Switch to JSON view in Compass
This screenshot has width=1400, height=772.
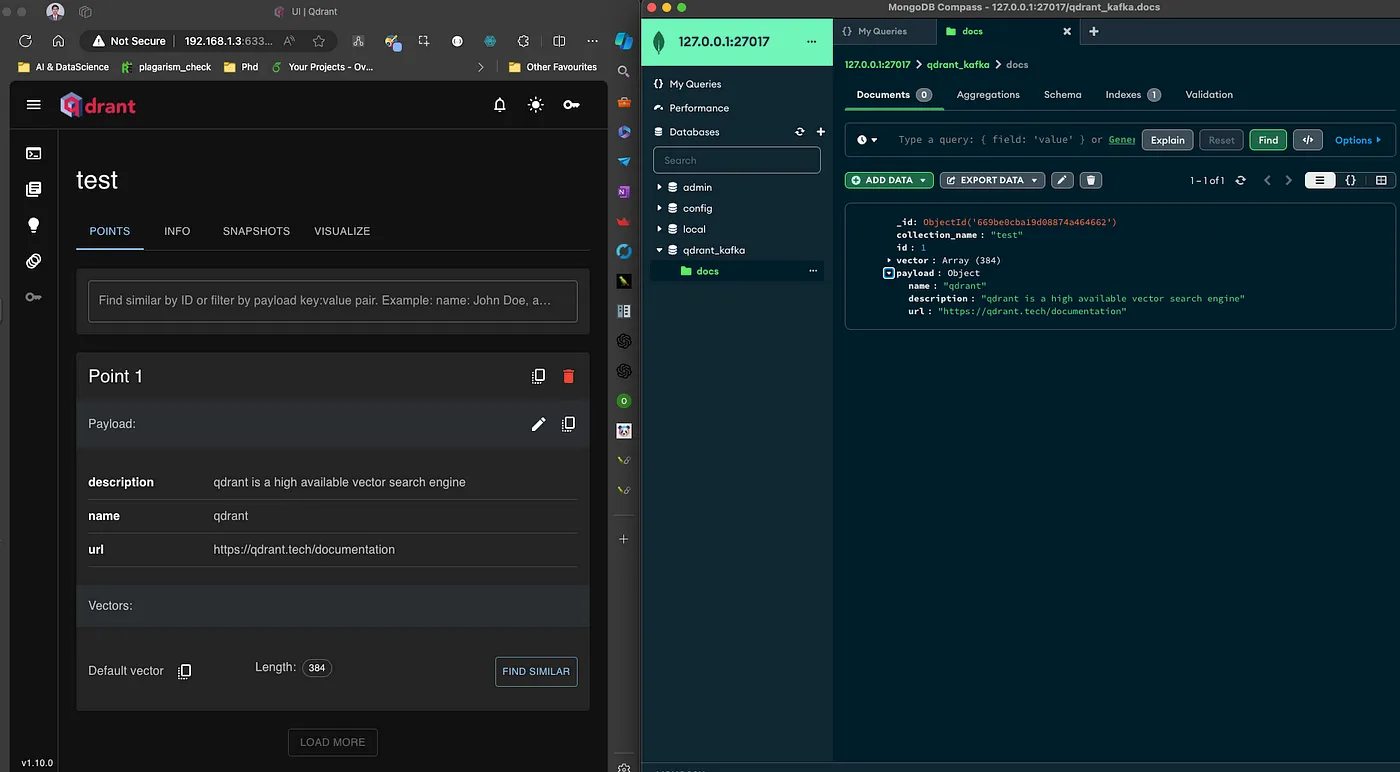(x=1350, y=180)
